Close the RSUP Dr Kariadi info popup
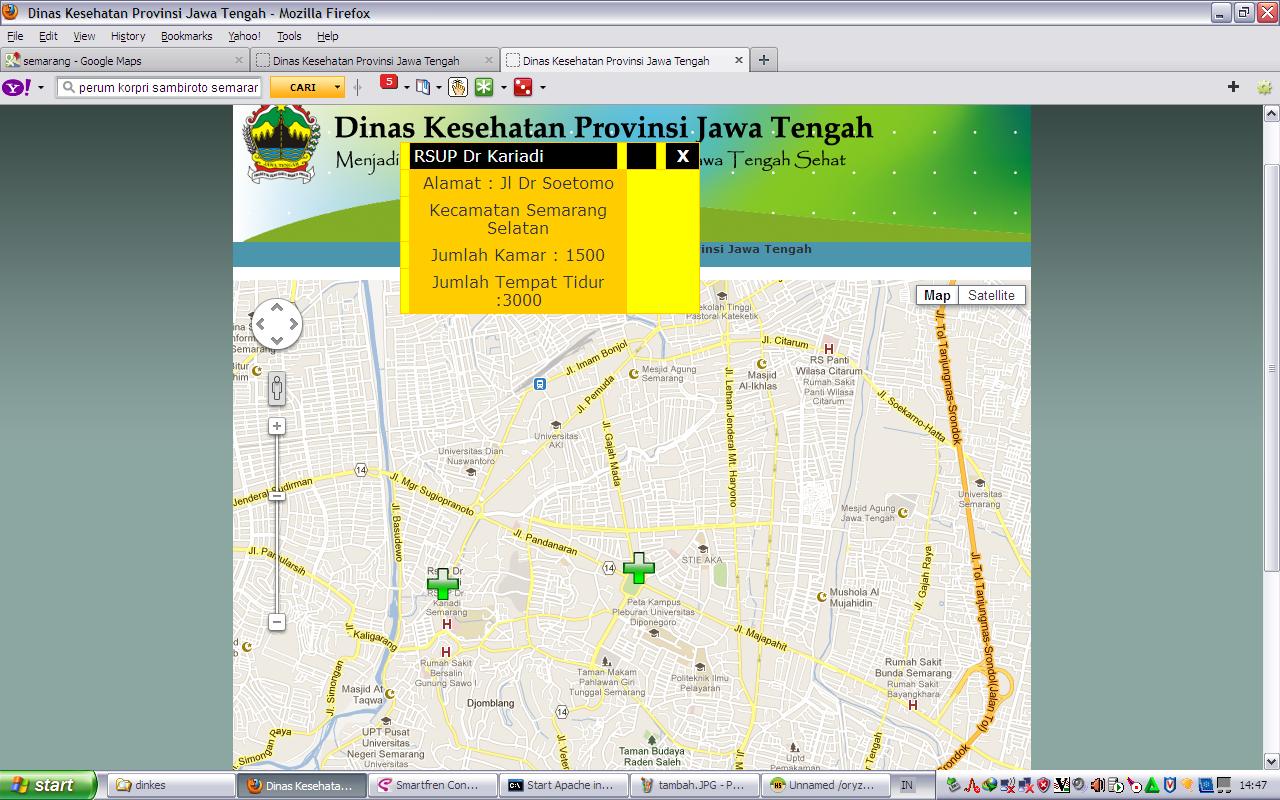Viewport: 1280px width, 800px height. point(682,156)
